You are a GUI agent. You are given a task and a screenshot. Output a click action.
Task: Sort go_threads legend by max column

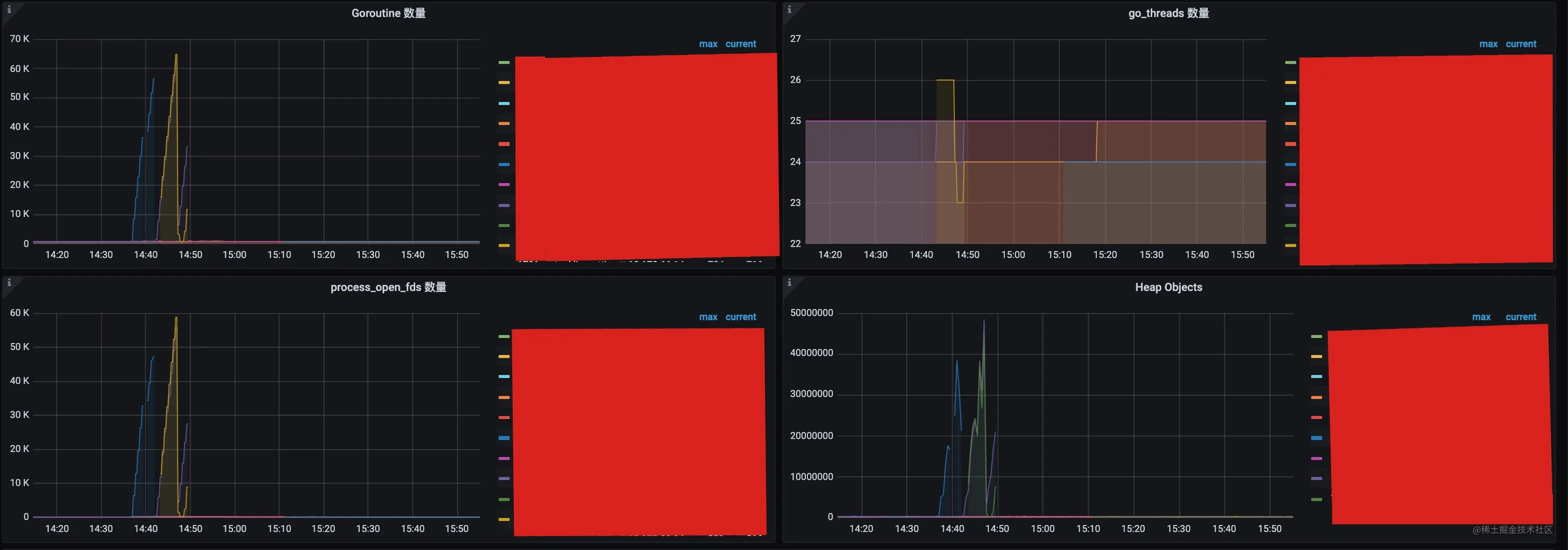coord(1488,44)
